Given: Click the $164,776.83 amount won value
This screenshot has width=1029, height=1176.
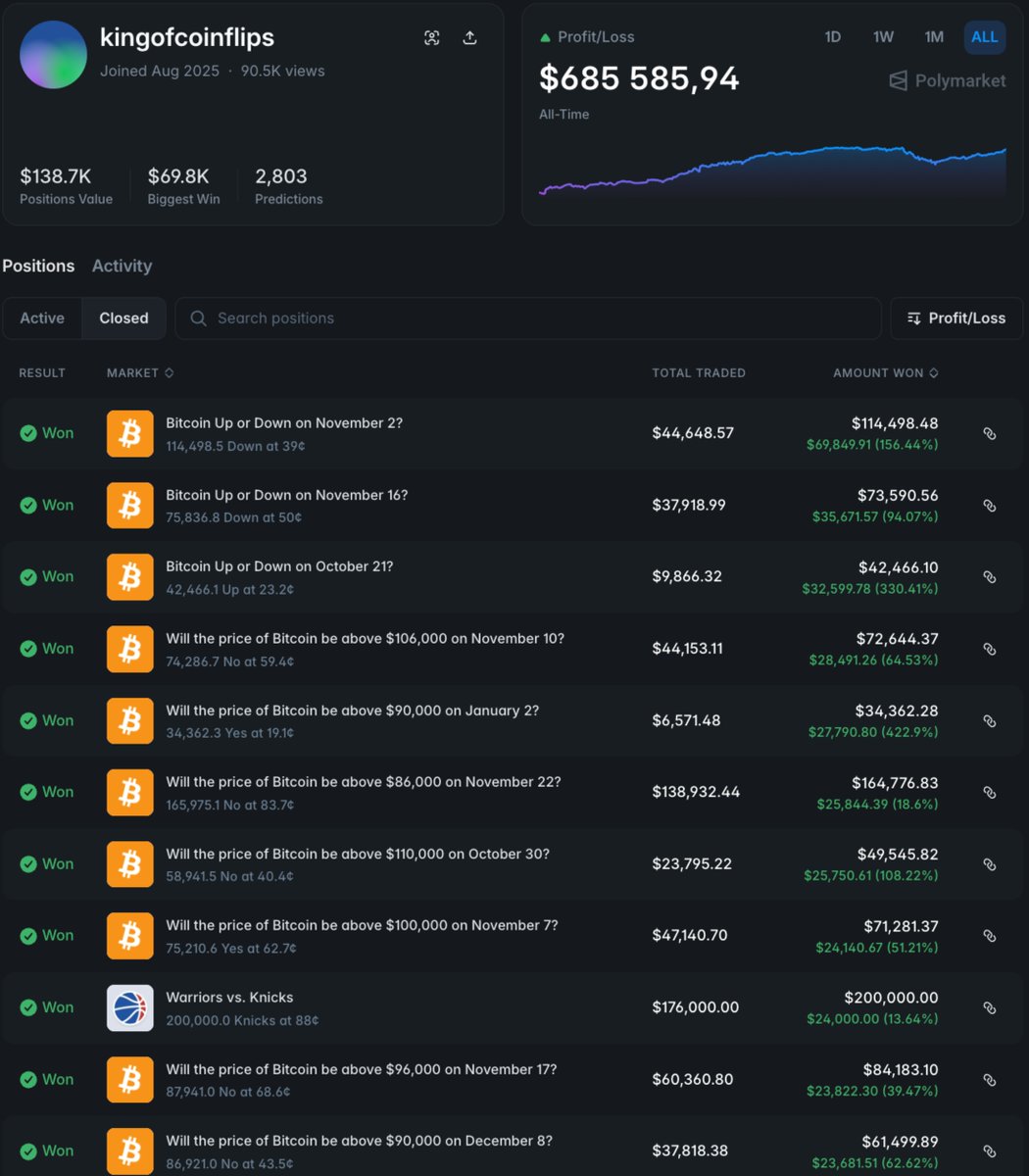Looking at the screenshot, I should point(895,782).
